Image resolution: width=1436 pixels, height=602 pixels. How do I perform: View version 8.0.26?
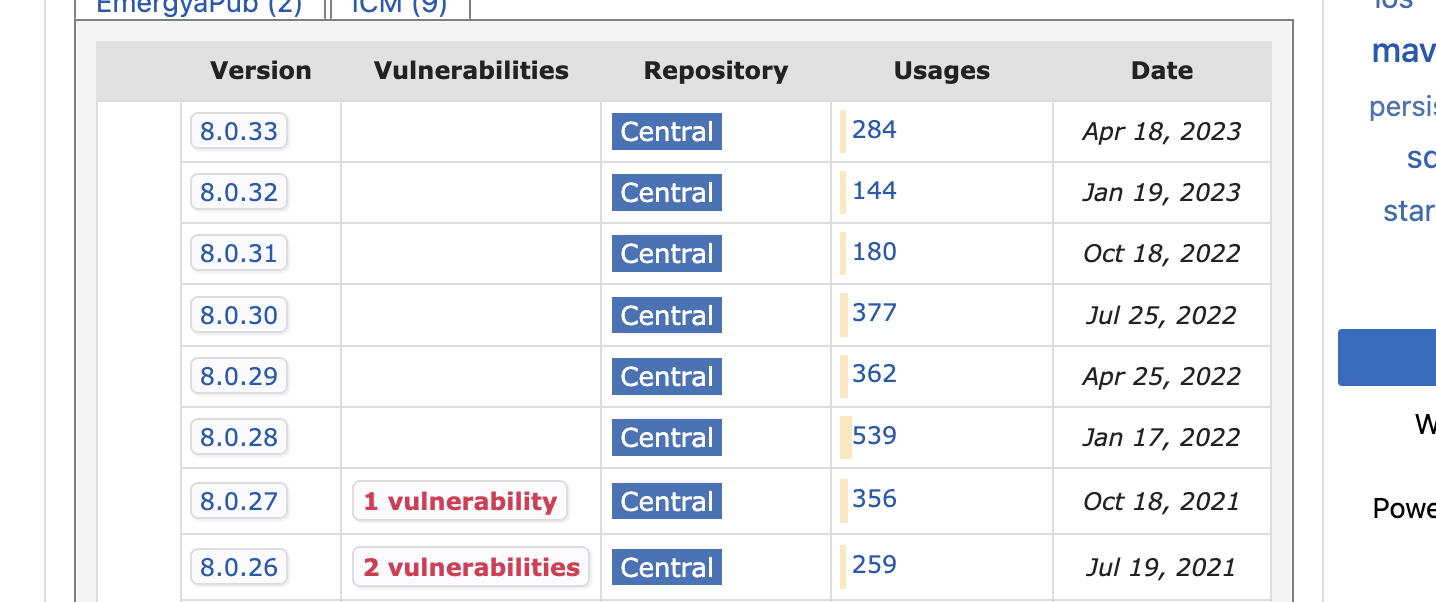238,567
